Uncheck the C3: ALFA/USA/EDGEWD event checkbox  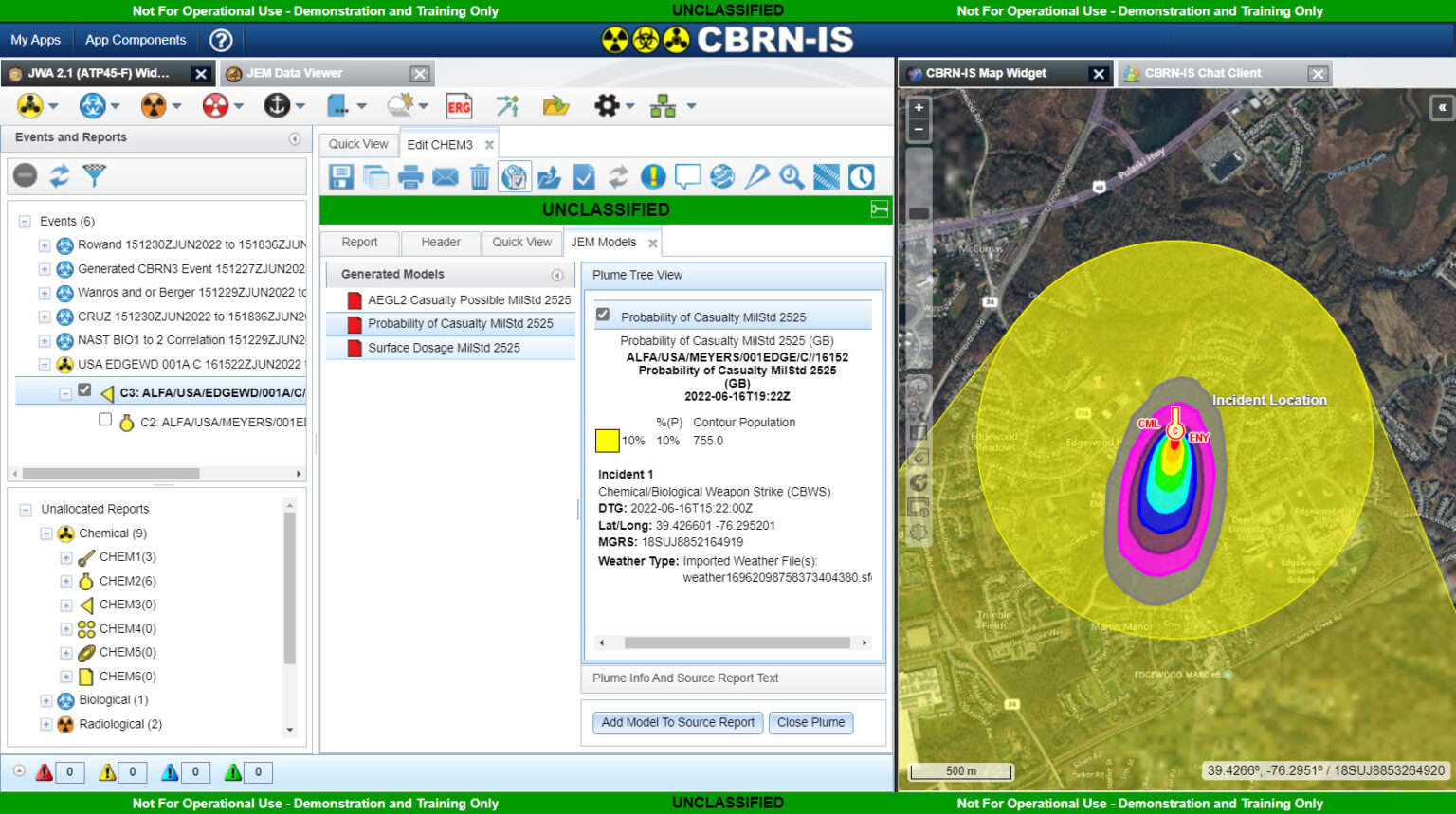84,390
